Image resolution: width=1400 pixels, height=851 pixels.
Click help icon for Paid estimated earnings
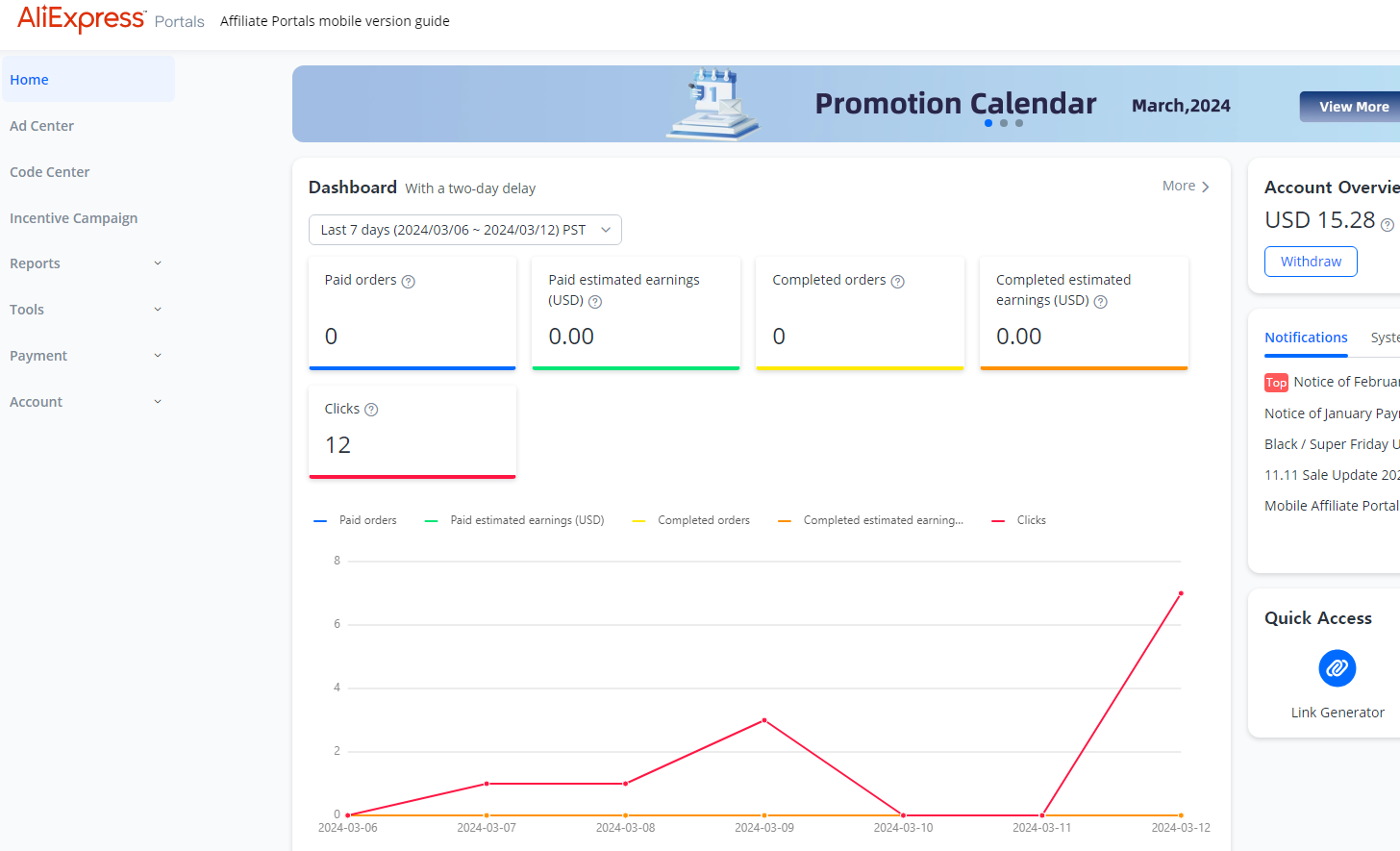595,302
